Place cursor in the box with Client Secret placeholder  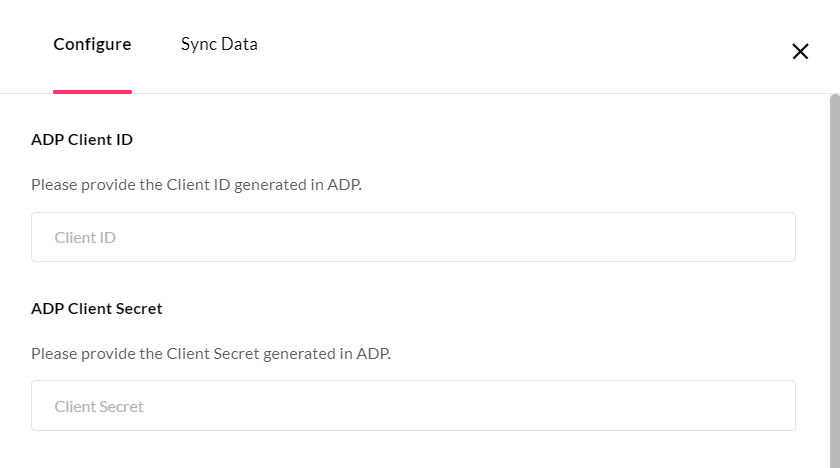[413, 405]
